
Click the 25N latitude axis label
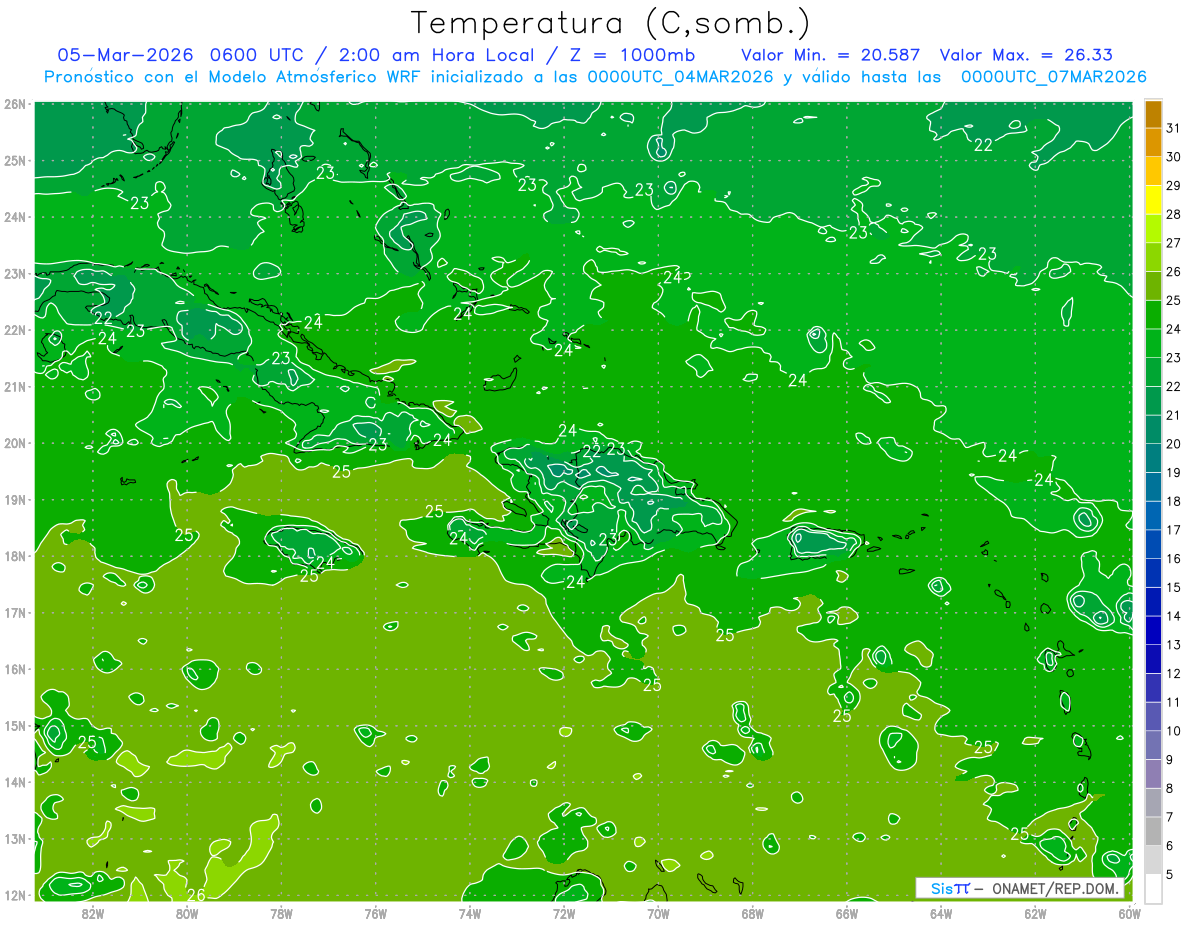[15, 160]
